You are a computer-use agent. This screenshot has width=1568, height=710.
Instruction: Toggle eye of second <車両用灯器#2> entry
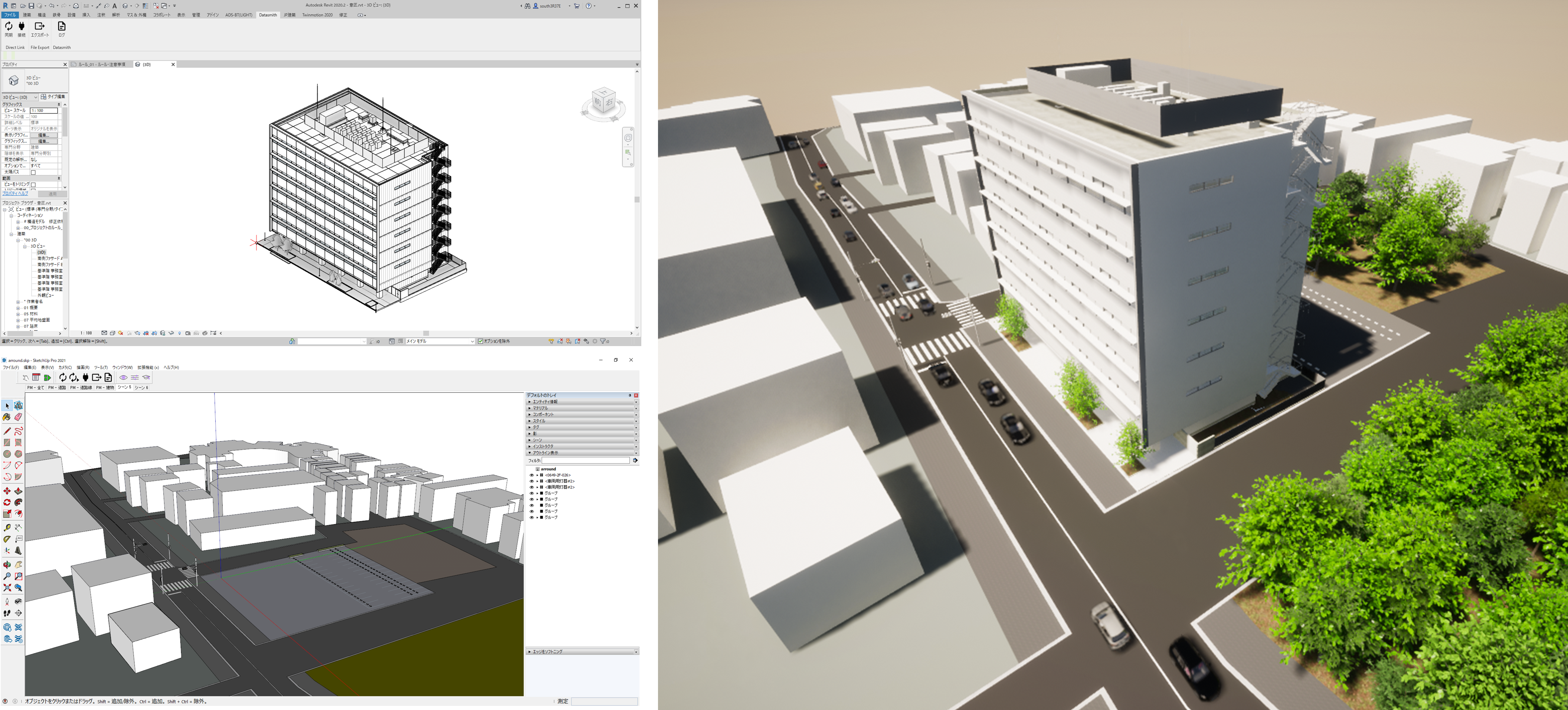[x=531, y=488]
